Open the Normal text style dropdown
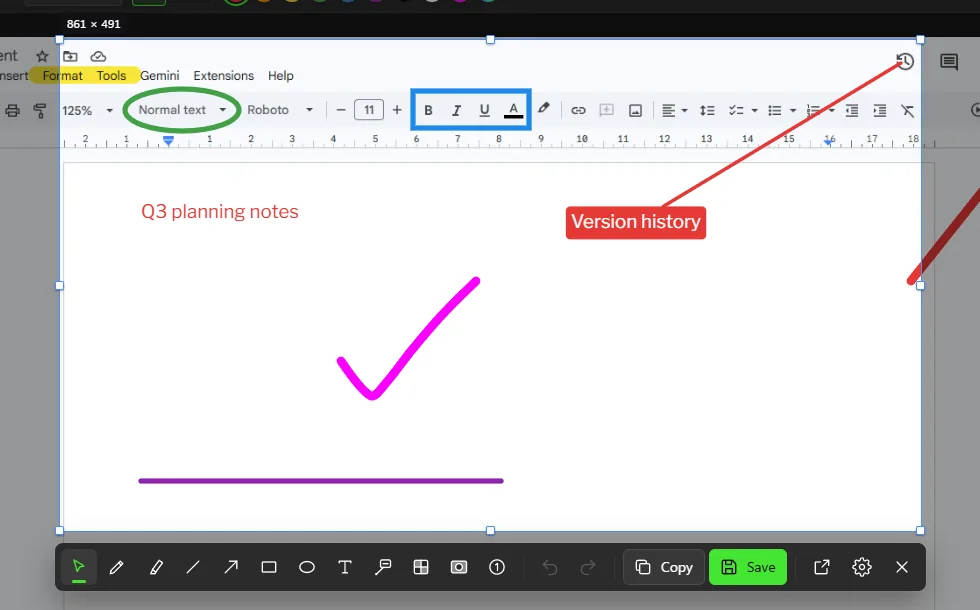 pyautogui.click(x=182, y=110)
